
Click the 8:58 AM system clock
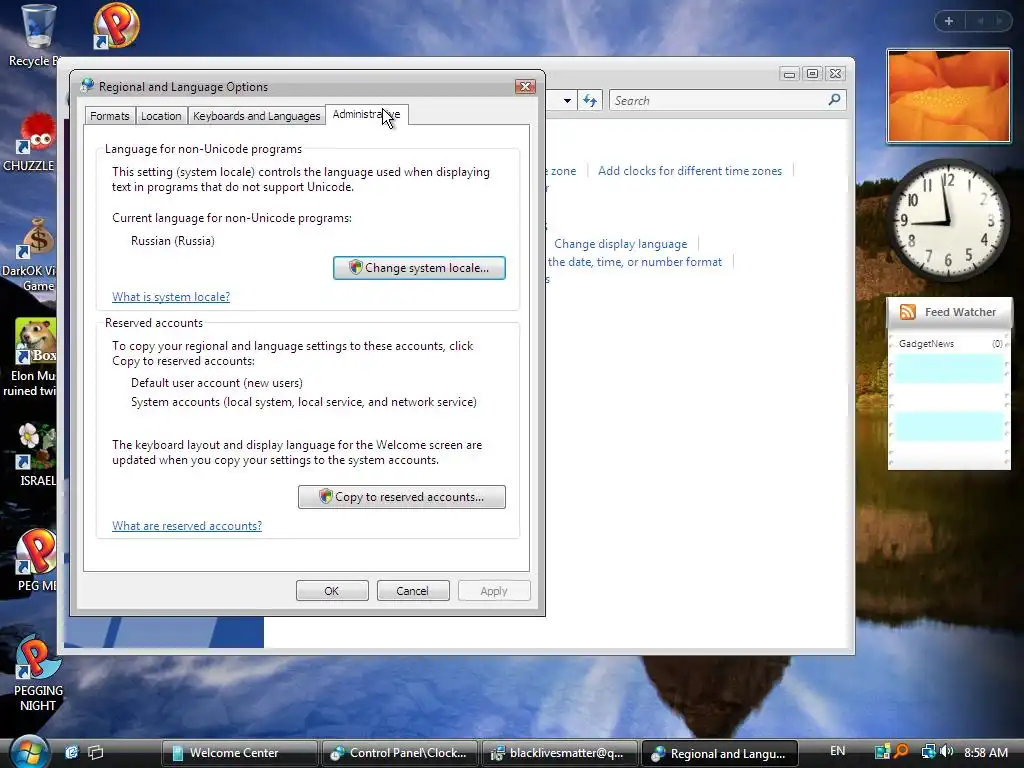coord(985,752)
